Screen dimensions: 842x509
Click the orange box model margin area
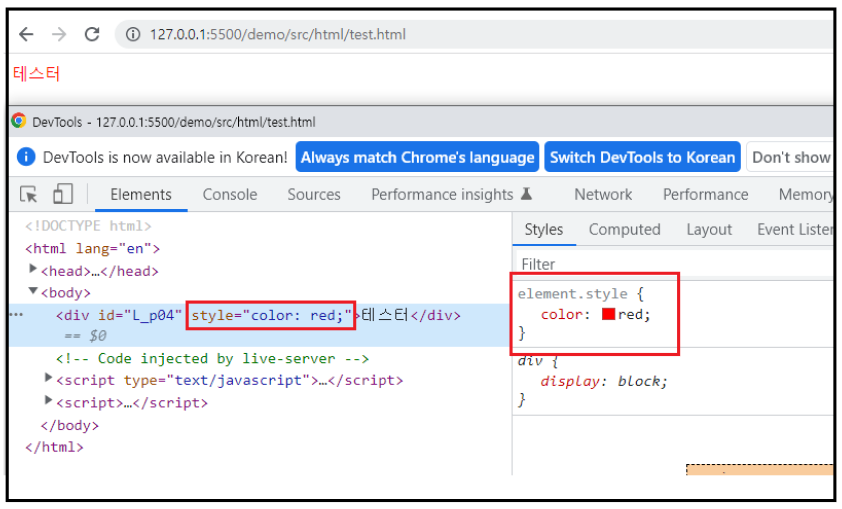coord(759,470)
